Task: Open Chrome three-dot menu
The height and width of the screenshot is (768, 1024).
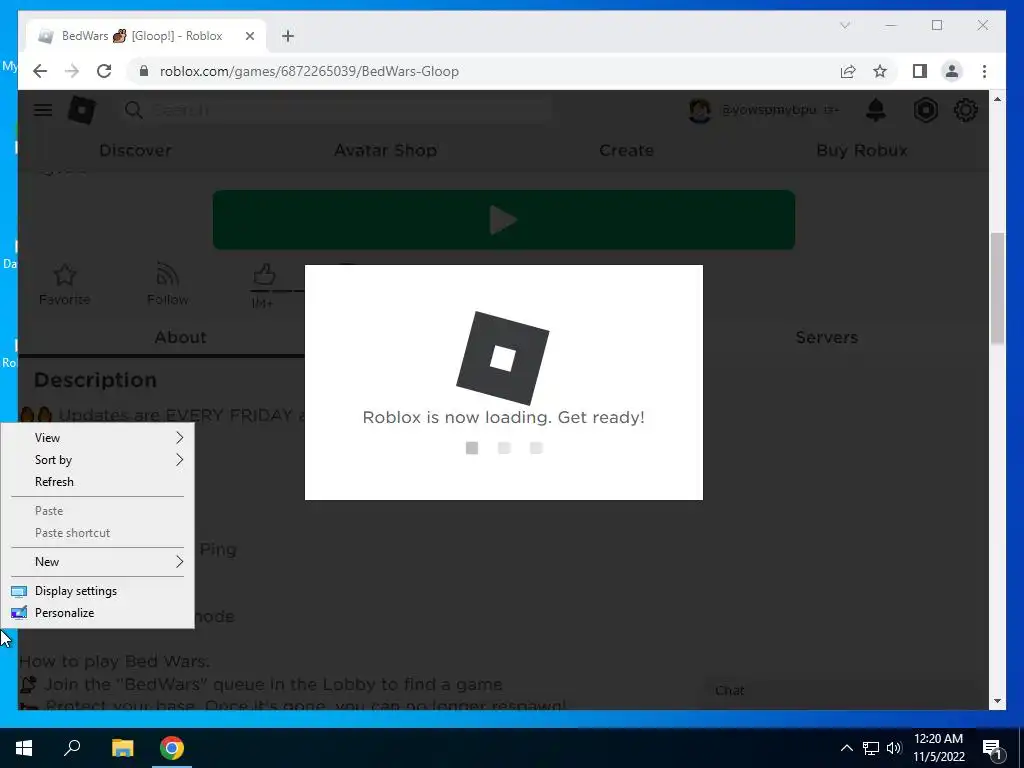Action: (x=984, y=71)
